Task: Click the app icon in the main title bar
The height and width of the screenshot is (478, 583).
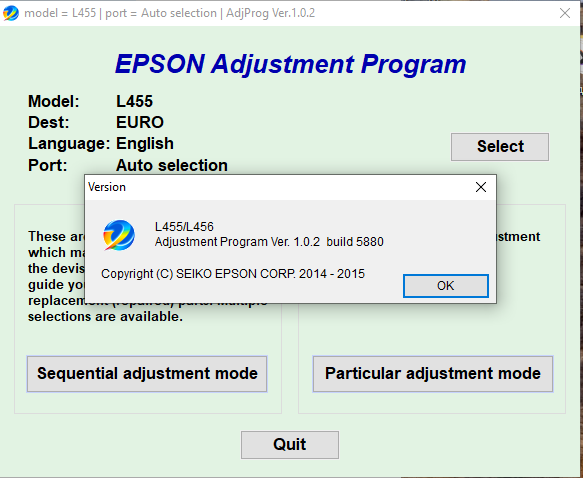Action: pyautogui.click(x=10, y=13)
